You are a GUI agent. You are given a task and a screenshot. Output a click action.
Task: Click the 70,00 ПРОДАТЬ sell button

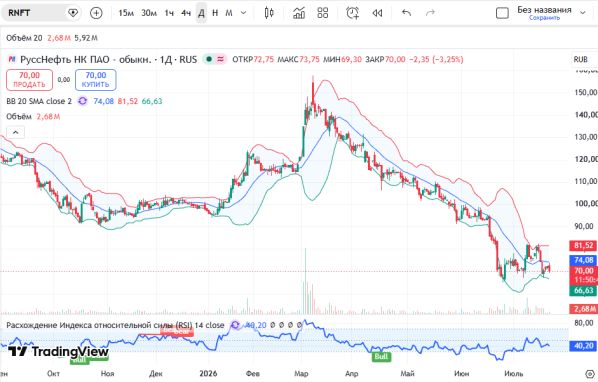29,80
